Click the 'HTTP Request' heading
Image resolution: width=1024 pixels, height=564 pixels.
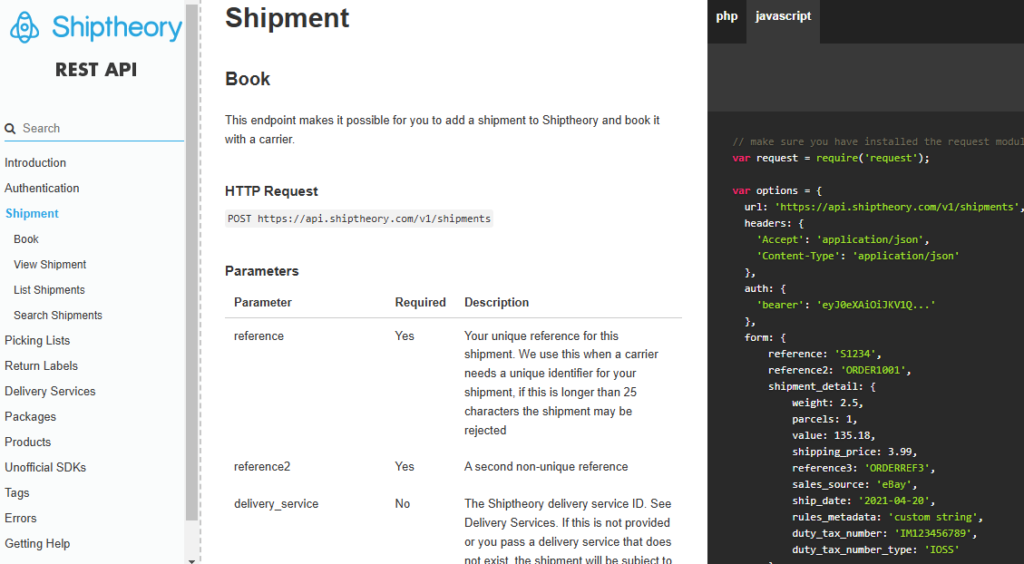[271, 191]
